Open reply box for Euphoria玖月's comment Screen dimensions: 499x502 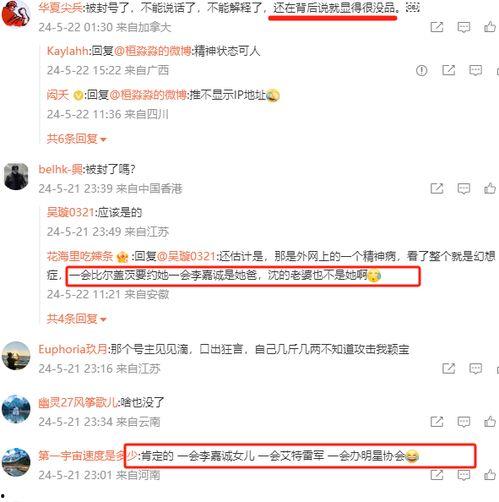[x=475, y=369]
